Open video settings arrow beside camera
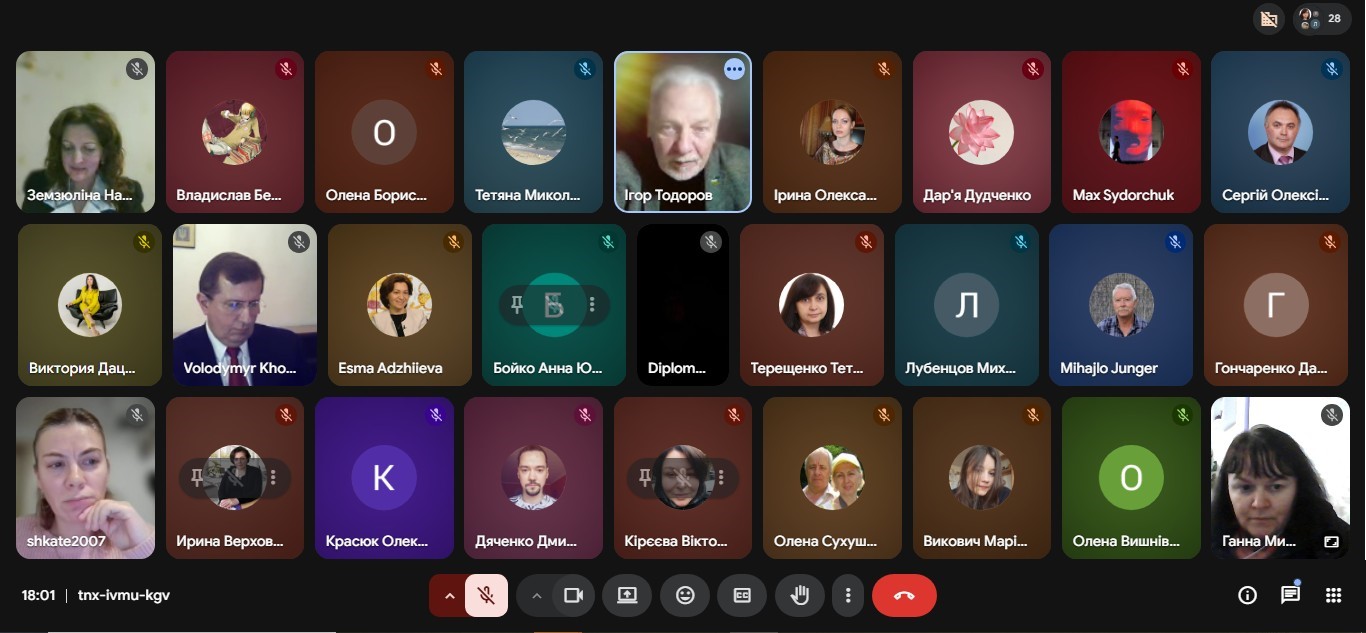 537,596
